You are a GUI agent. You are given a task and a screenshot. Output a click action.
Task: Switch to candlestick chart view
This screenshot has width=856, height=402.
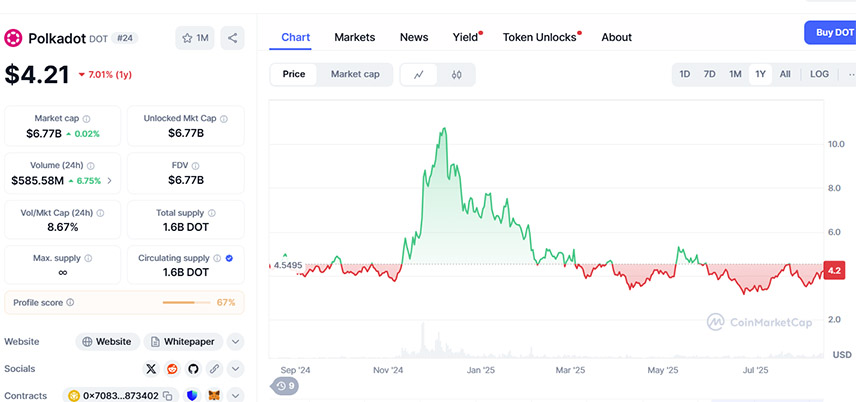click(x=456, y=75)
